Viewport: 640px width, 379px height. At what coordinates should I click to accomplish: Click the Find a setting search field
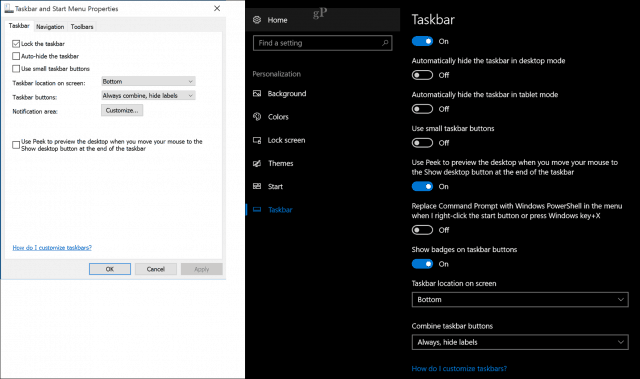pos(322,43)
